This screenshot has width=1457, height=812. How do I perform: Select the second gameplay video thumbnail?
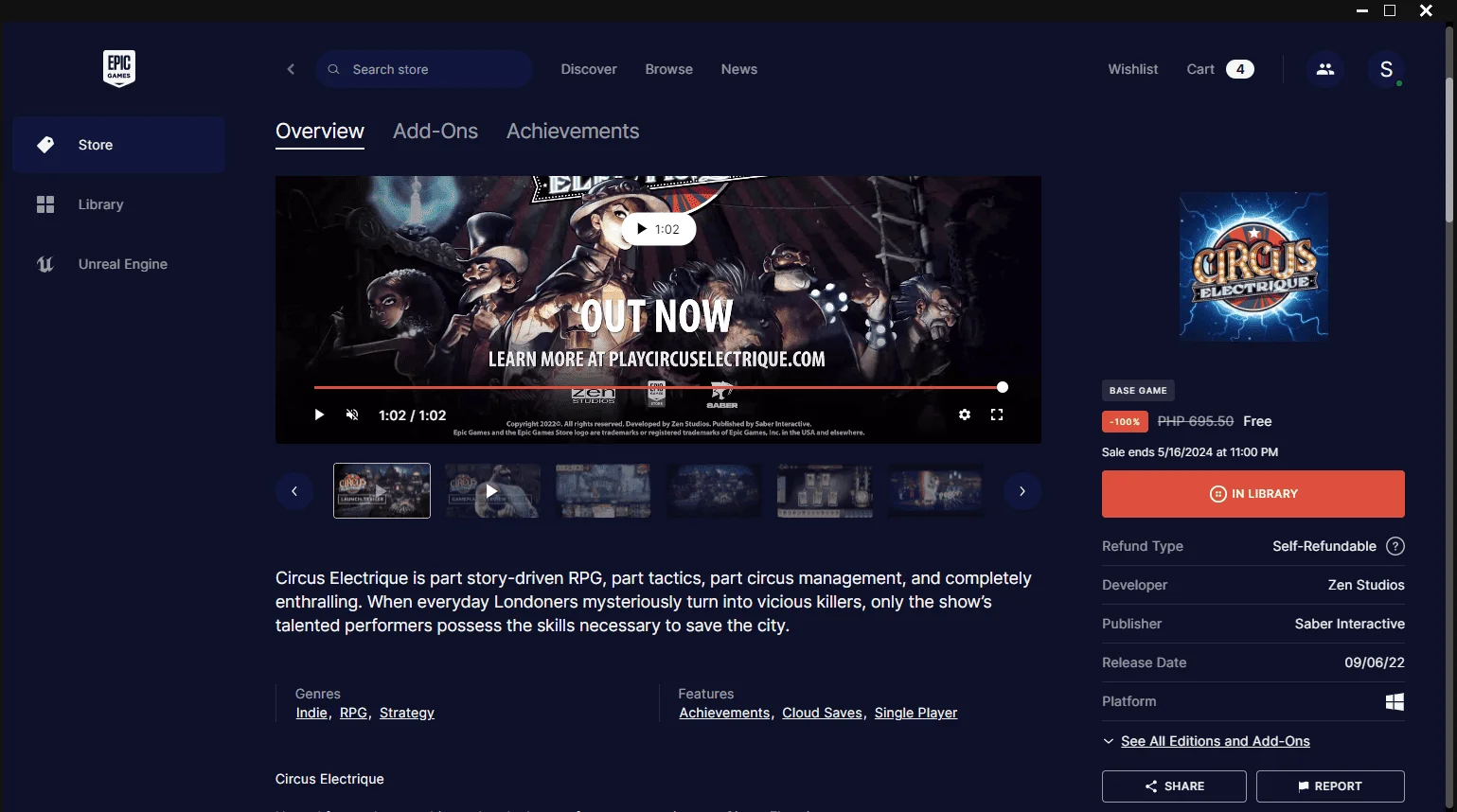pos(492,490)
